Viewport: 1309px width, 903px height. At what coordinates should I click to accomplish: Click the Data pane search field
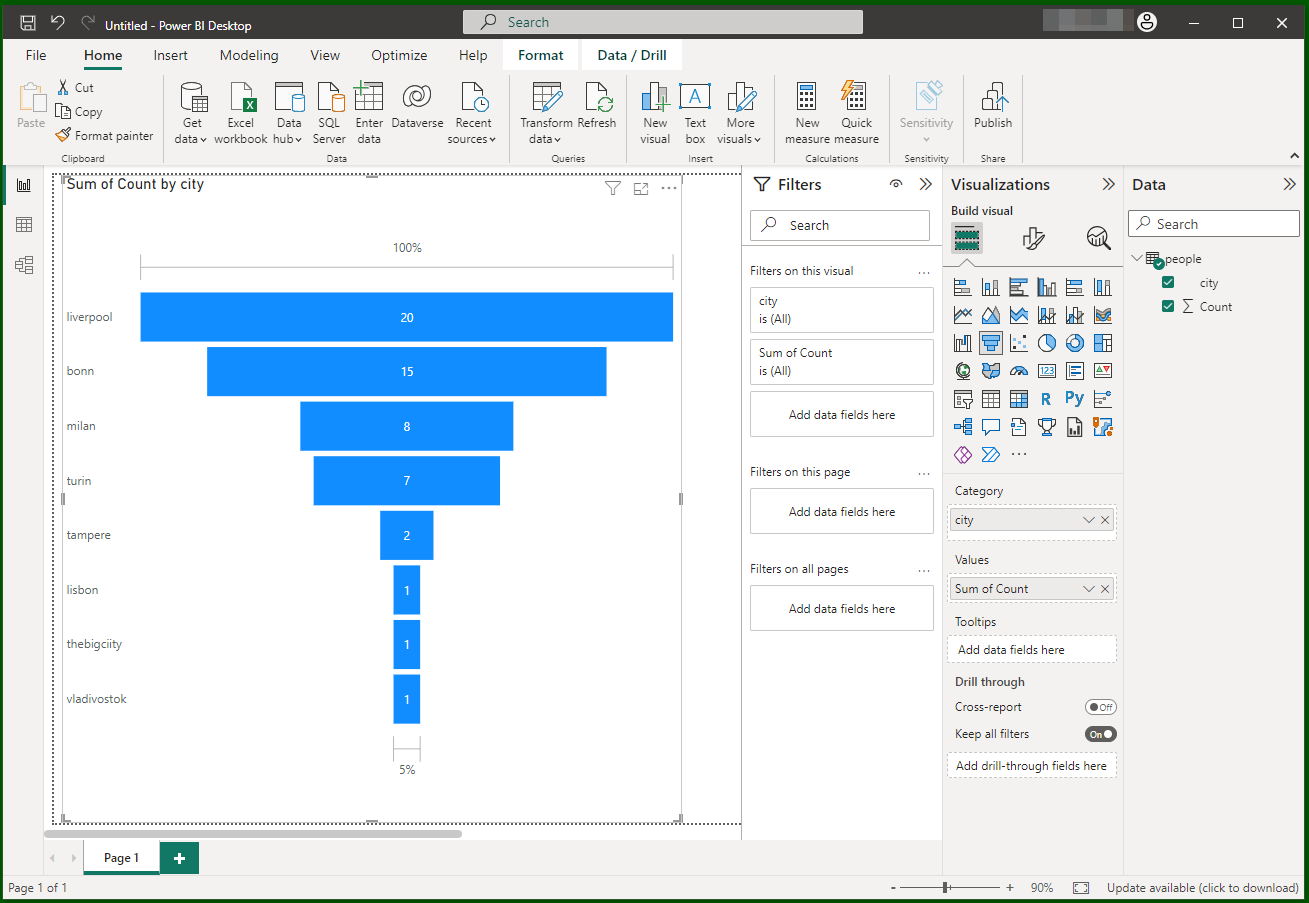(1214, 224)
